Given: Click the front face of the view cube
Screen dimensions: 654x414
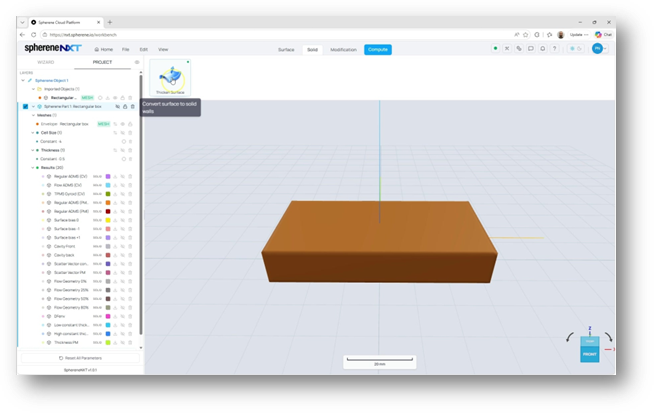Looking at the screenshot, I should (590, 354).
